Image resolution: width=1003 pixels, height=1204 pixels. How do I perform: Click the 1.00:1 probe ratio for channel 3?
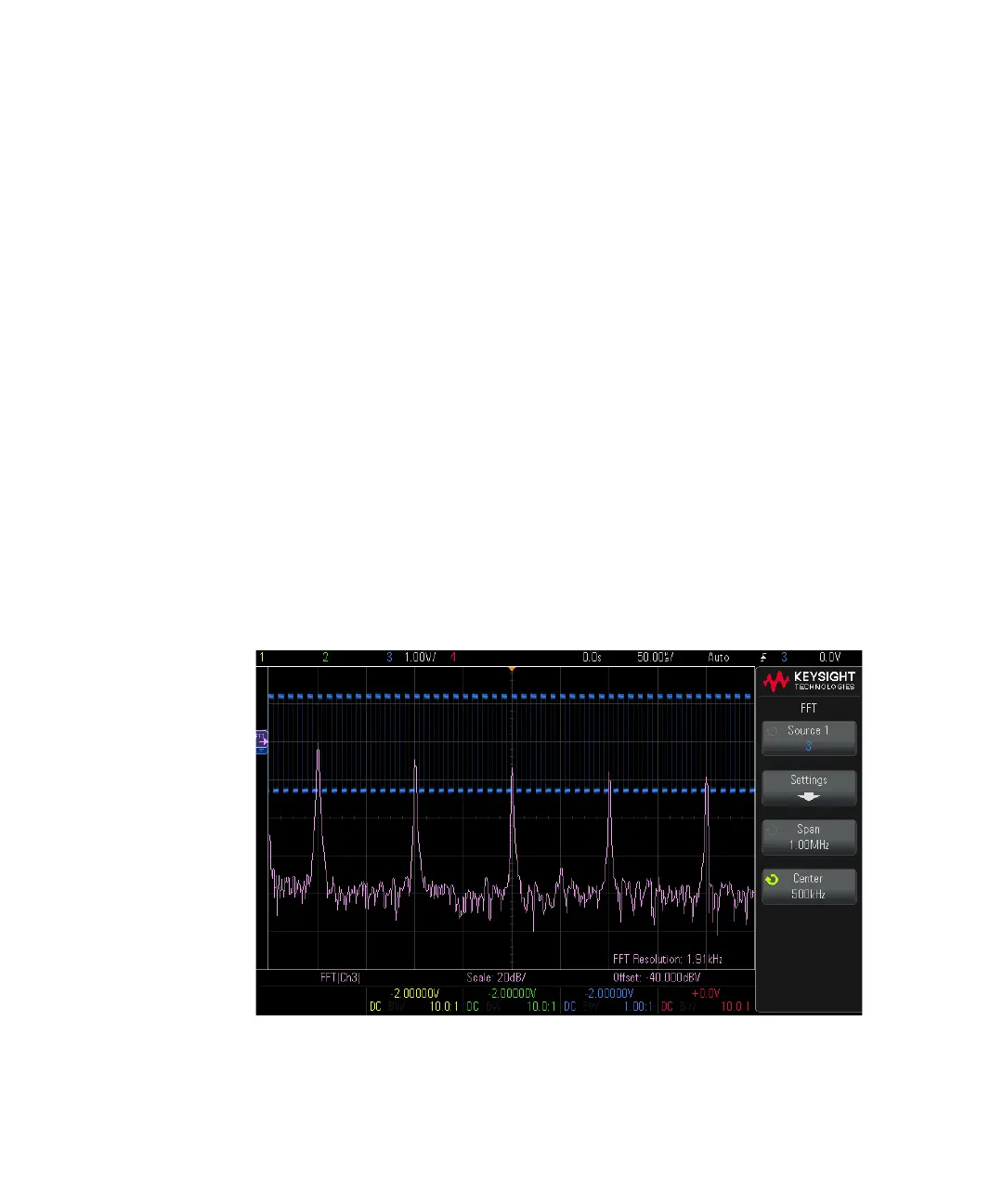tap(638, 1007)
